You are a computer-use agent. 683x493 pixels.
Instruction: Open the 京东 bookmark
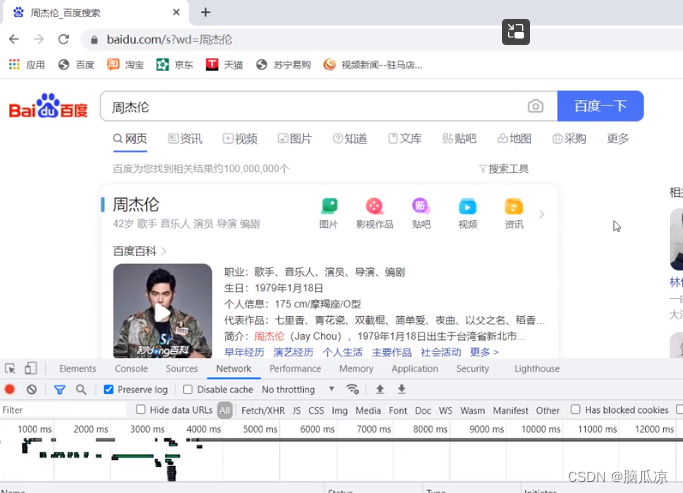pyautogui.click(x=175, y=65)
